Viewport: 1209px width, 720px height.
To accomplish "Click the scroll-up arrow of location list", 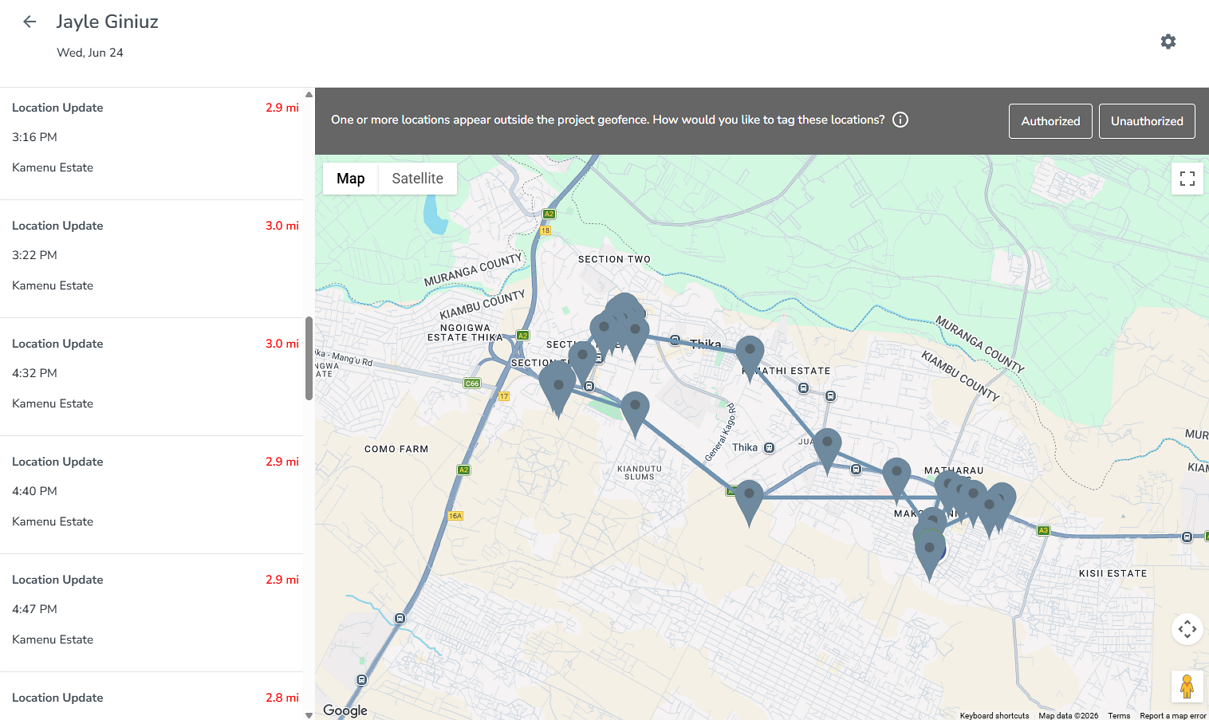I will 308,95.
